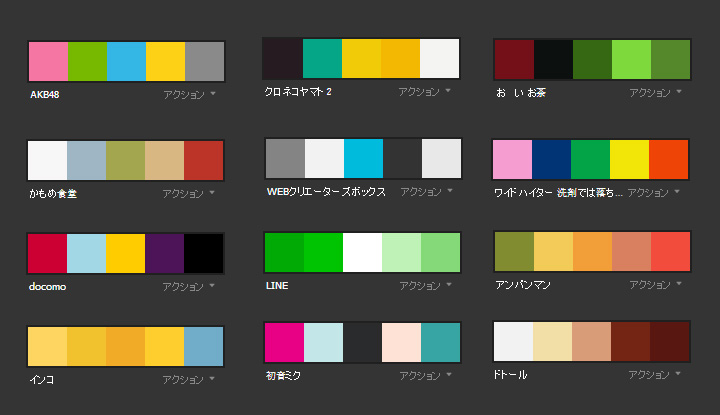Open the ドトール theme title
The height and width of the screenshot is (415, 720).
tap(510, 375)
